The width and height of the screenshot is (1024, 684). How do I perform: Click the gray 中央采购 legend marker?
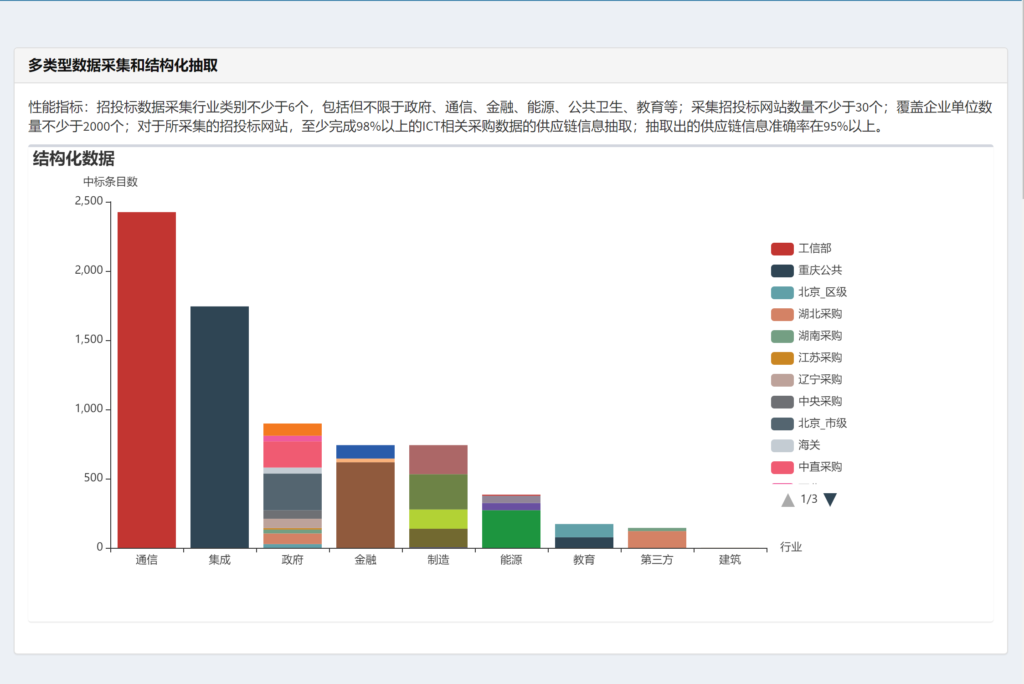[x=781, y=402]
